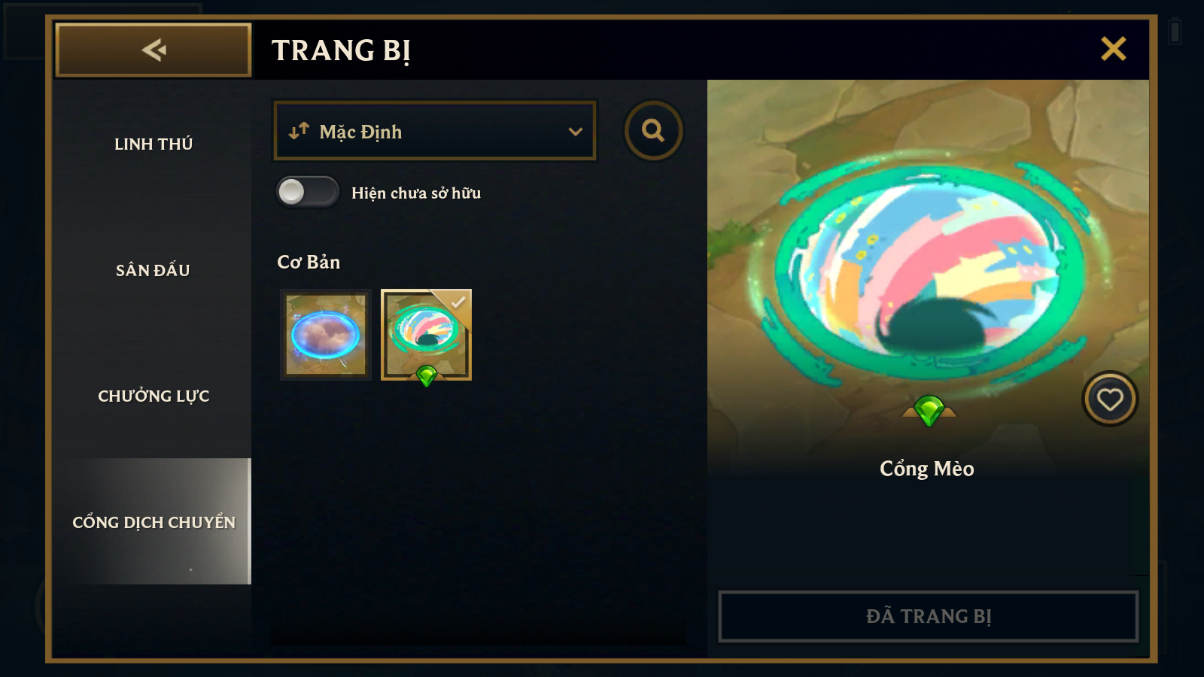
Task: Click the green gem under the preview
Action: pyautogui.click(x=929, y=411)
